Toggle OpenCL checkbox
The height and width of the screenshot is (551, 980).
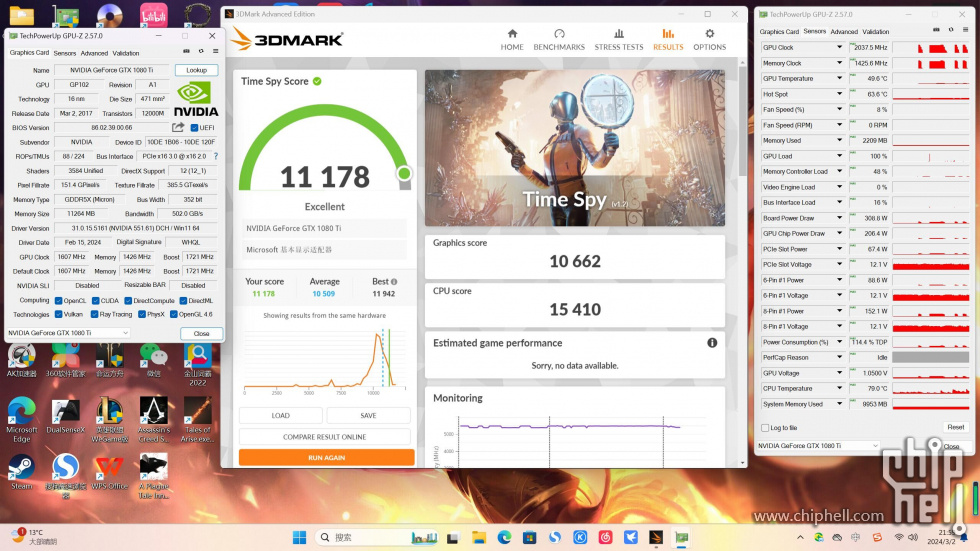[x=58, y=300]
